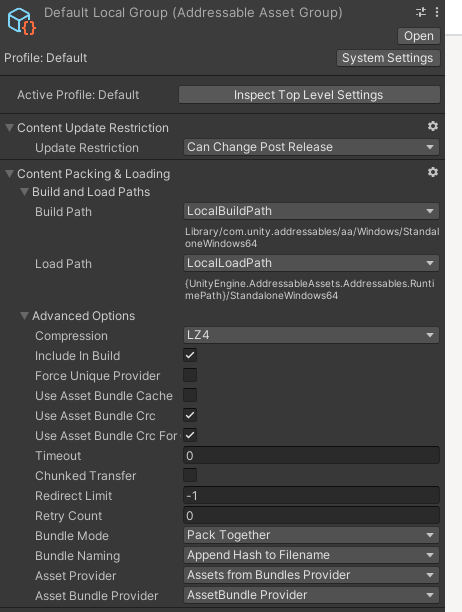Open the Compression LZ4 dropdown
Screen dimensions: 462x612
coord(311,335)
